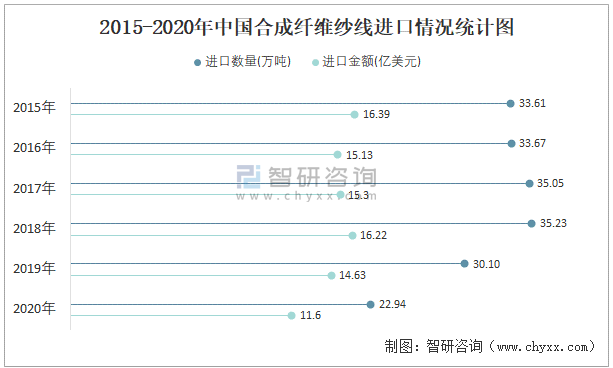Open the www.chyxx.com source link
Image resolution: width=613 pixels, height=368 pixels.
pos(543,347)
